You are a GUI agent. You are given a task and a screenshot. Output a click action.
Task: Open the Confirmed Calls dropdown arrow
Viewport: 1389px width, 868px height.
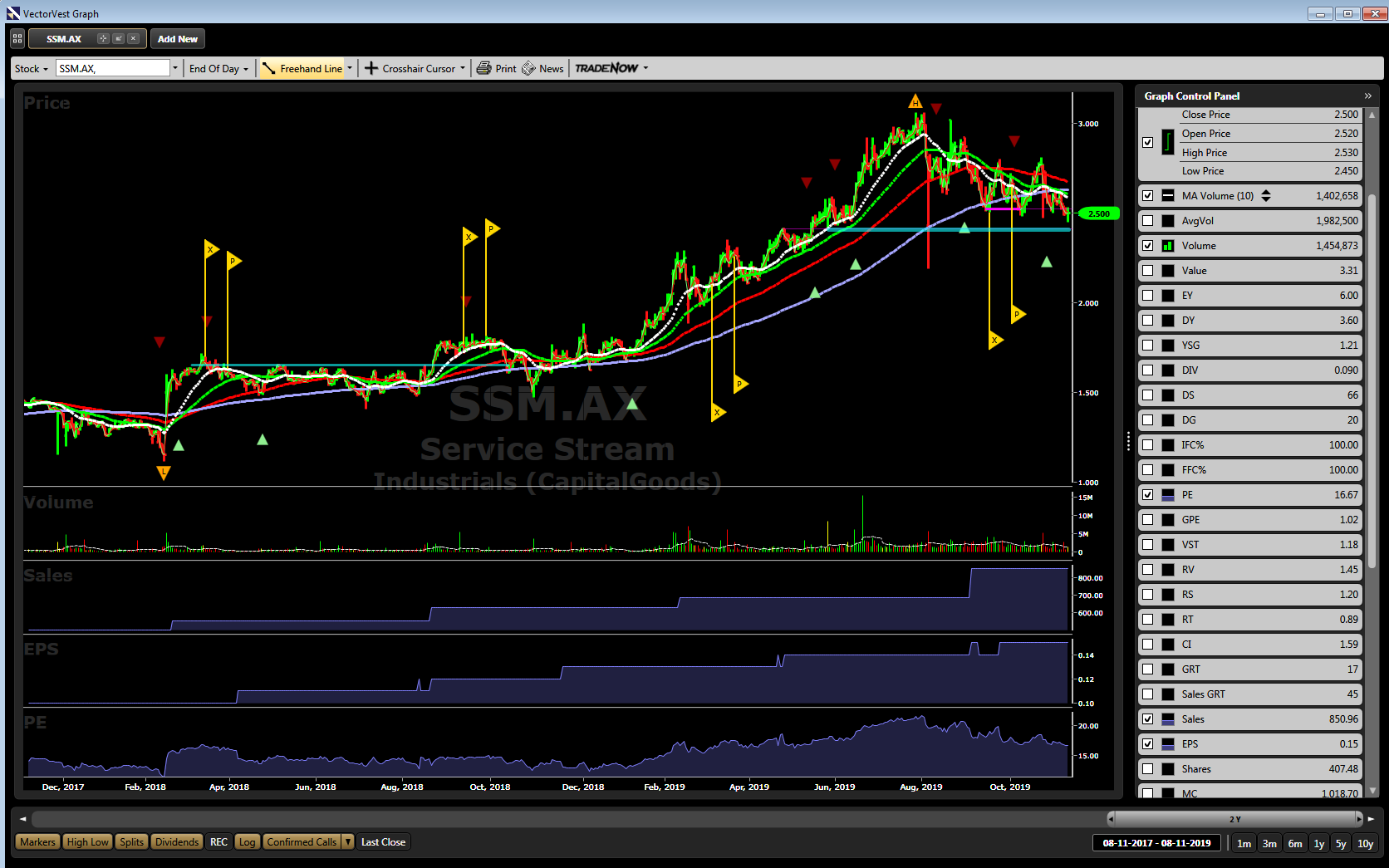click(x=348, y=842)
